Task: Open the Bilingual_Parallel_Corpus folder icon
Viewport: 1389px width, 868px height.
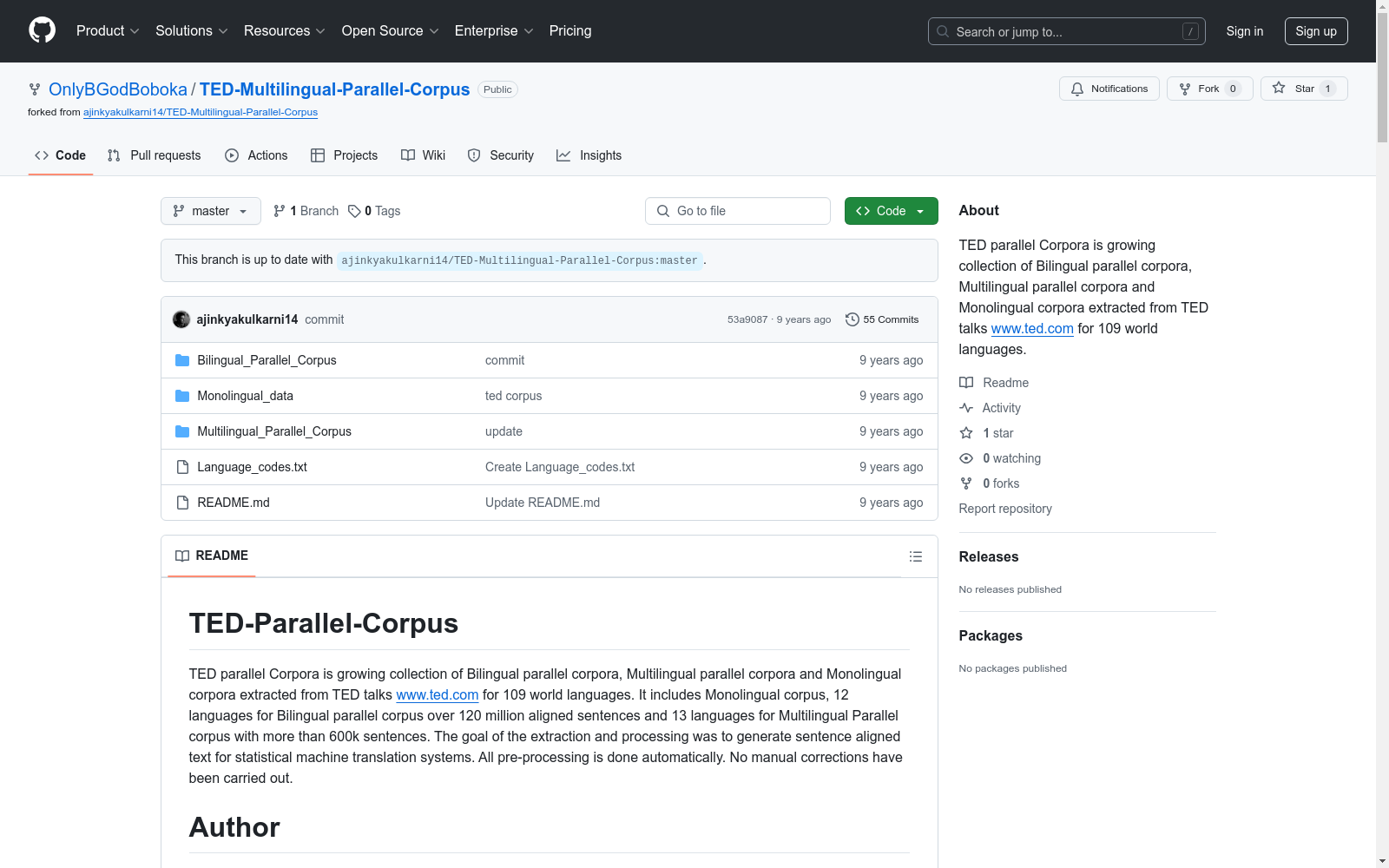Action: (x=182, y=360)
